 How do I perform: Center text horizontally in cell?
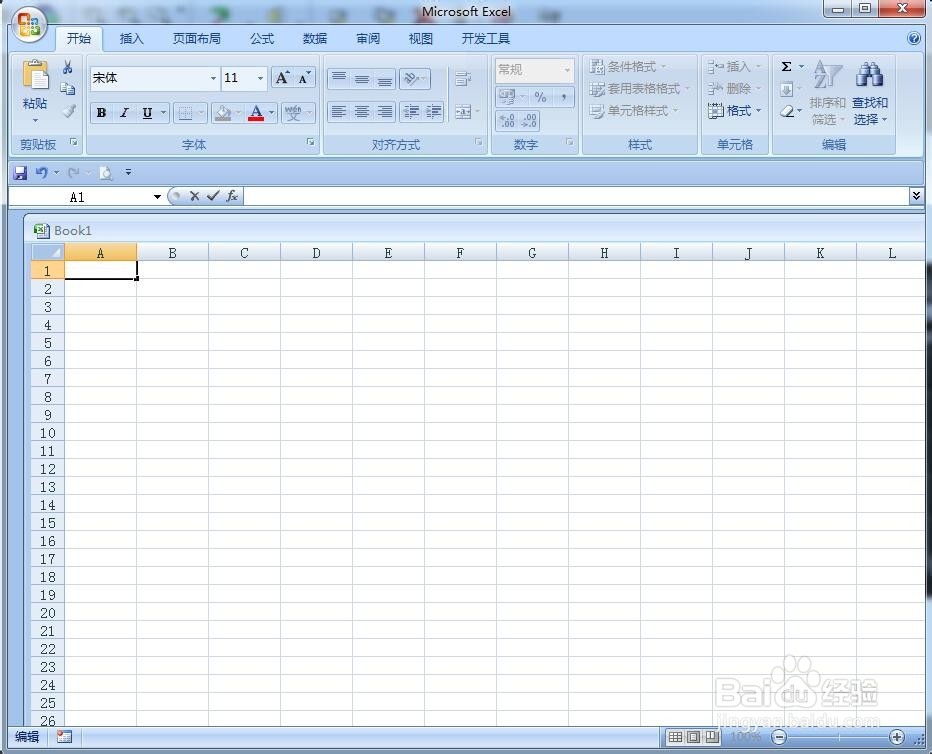pos(361,112)
